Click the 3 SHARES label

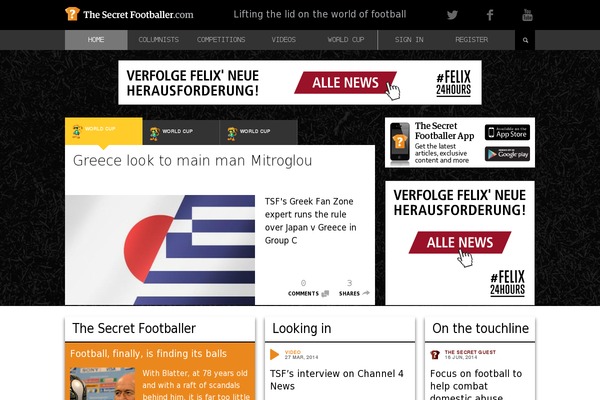coord(349,294)
